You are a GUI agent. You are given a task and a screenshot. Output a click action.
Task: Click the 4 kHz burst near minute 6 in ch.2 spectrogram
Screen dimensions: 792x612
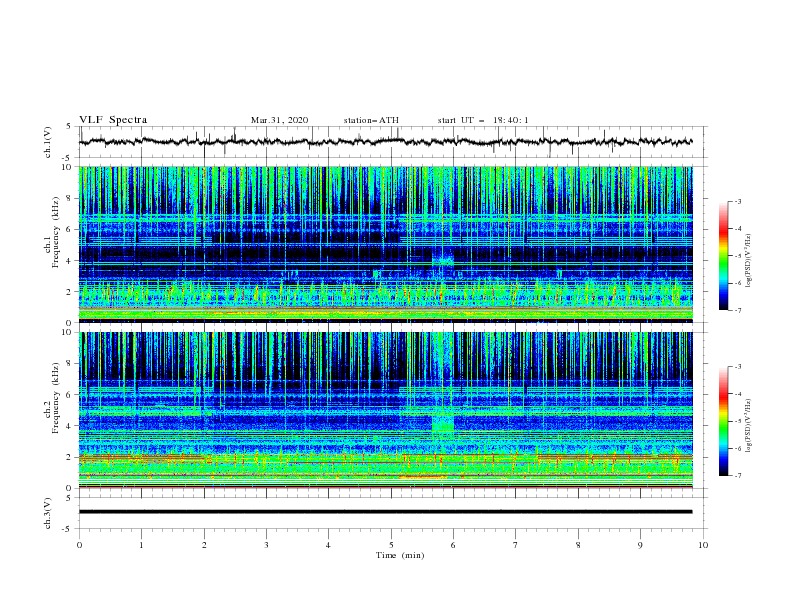coord(443,423)
